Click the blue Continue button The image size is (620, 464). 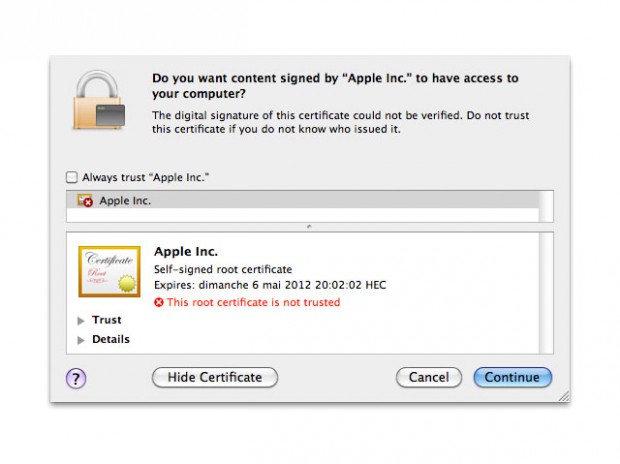click(x=512, y=378)
